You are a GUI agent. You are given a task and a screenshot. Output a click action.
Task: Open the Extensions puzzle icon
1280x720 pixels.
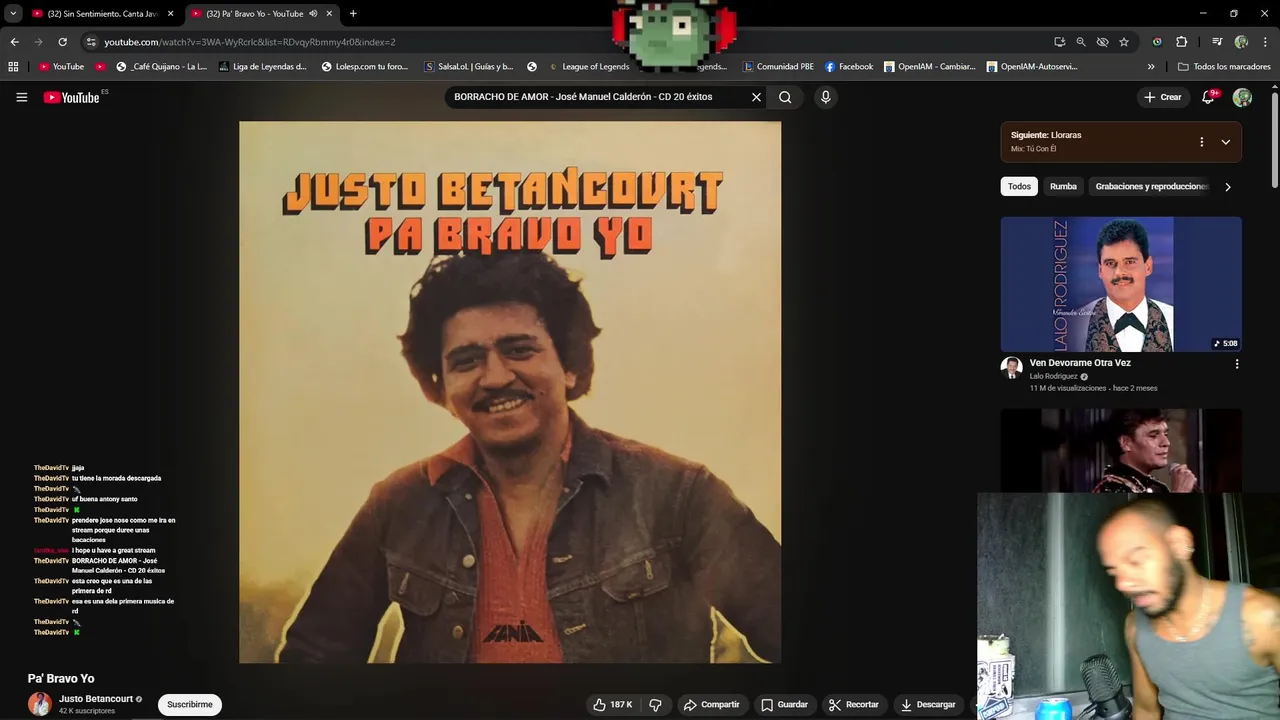click(x=1181, y=42)
